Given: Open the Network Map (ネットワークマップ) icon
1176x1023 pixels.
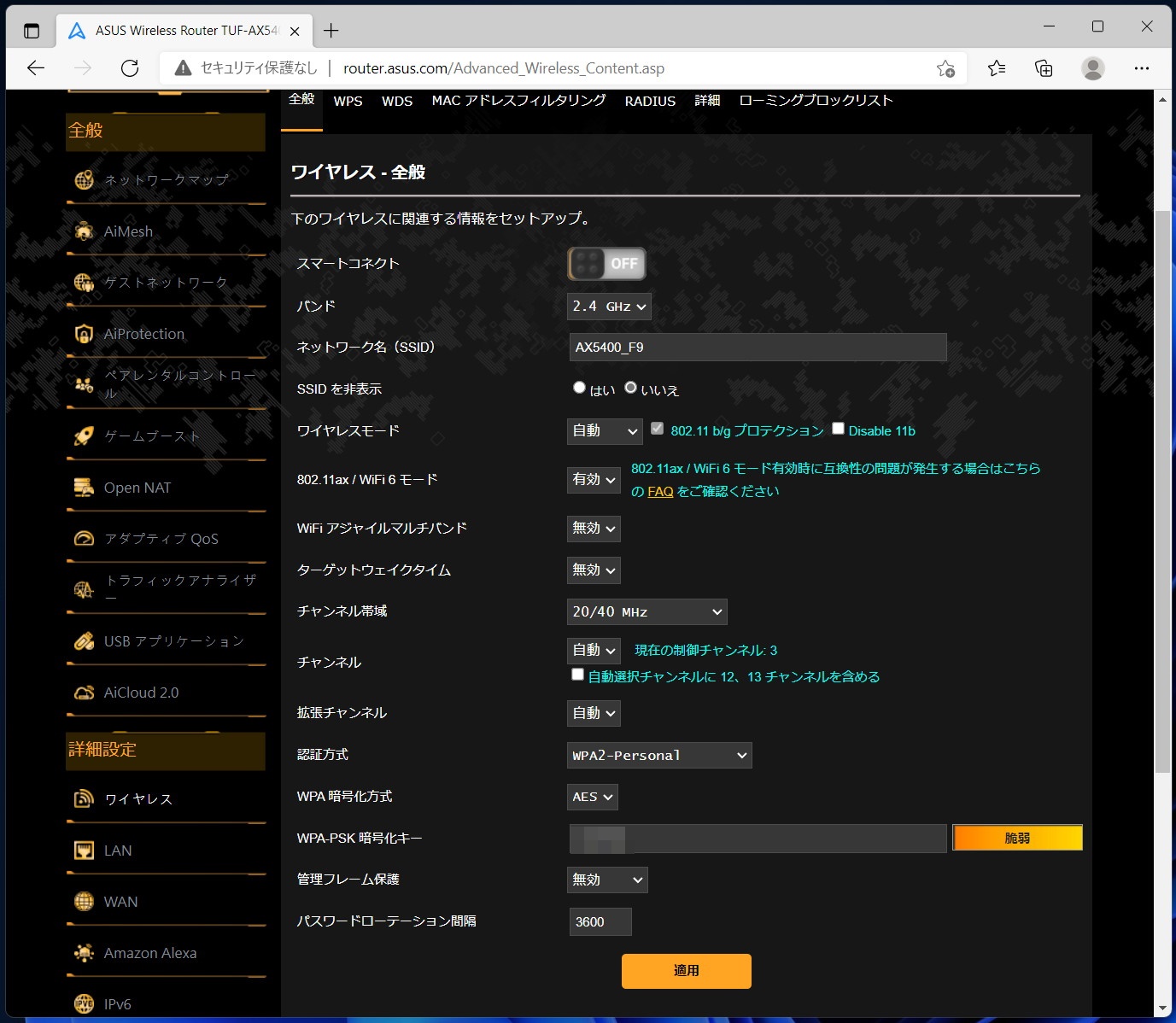Looking at the screenshot, I should click(84, 180).
